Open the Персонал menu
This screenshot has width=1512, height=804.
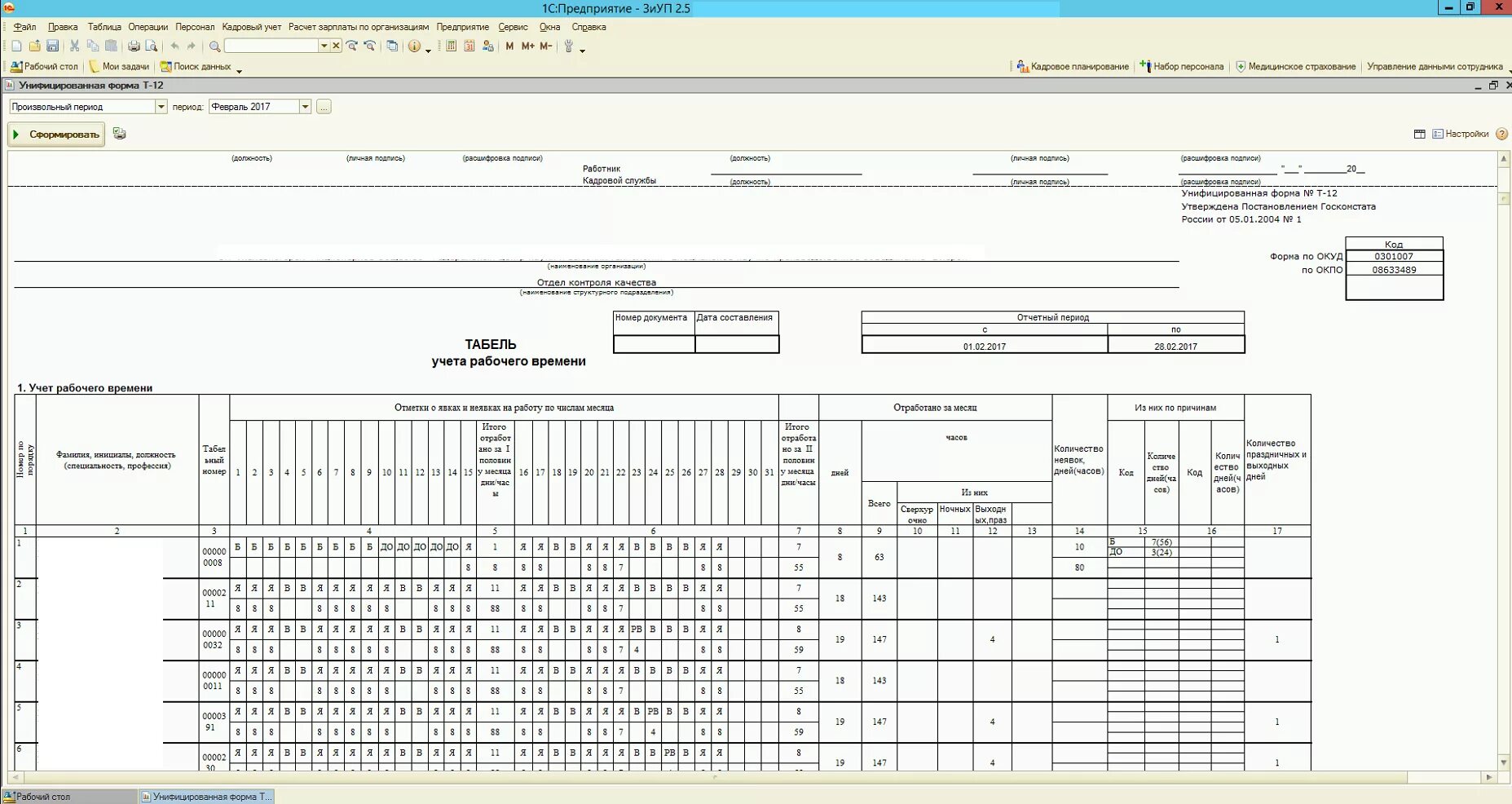pyautogui.click(x=195, y=27)
